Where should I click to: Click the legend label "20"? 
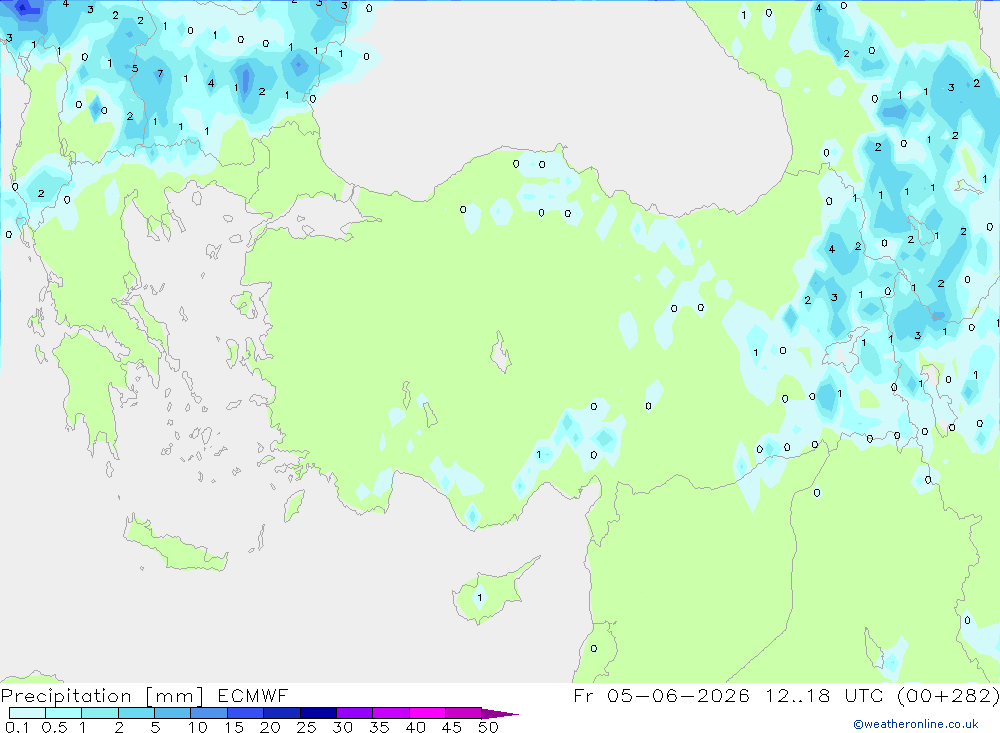(x=270, y=727)
